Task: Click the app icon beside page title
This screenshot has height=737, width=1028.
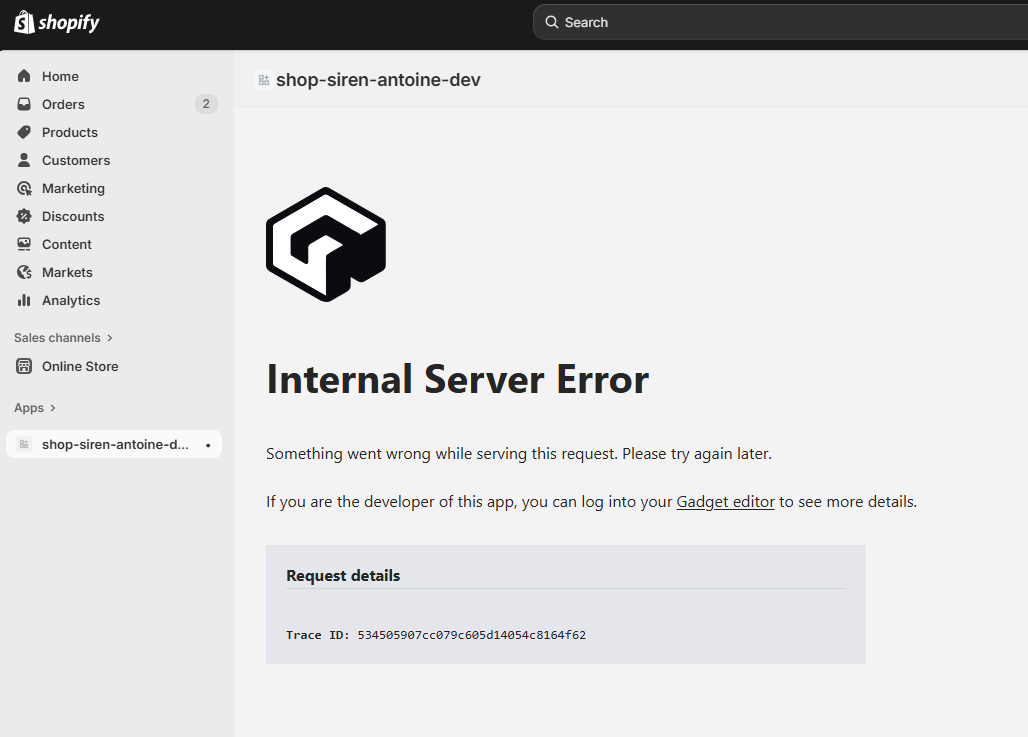Action: 264,80
